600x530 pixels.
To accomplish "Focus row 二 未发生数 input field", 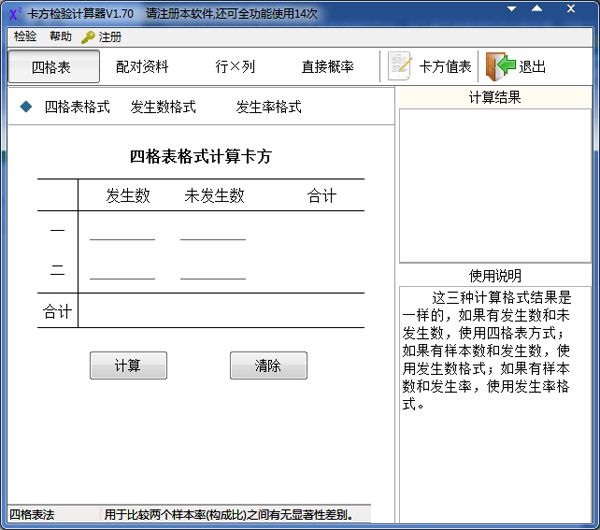I will click(x=213, y=269).
